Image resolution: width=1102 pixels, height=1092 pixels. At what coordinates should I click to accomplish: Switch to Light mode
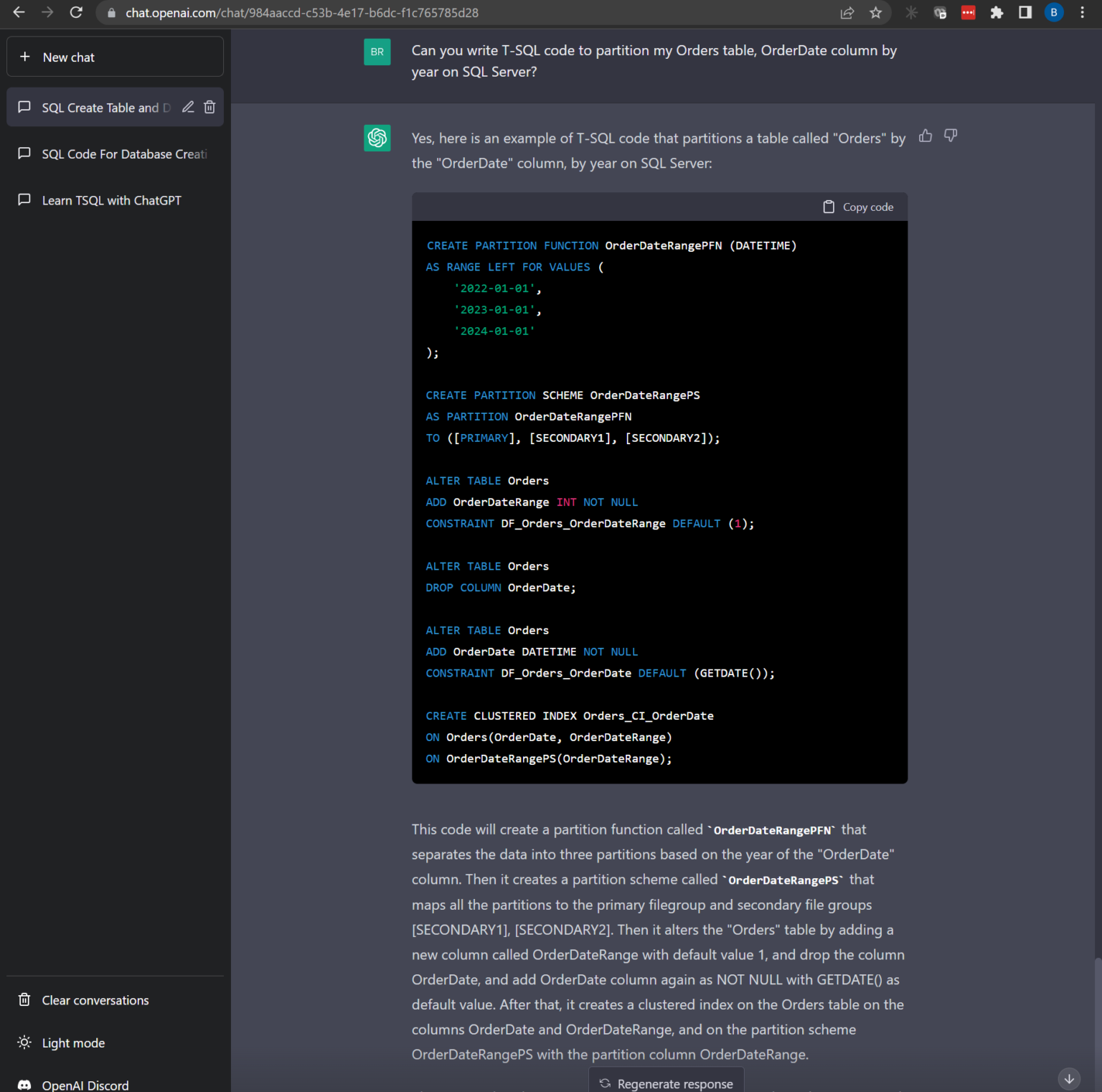click(72, 1042)
